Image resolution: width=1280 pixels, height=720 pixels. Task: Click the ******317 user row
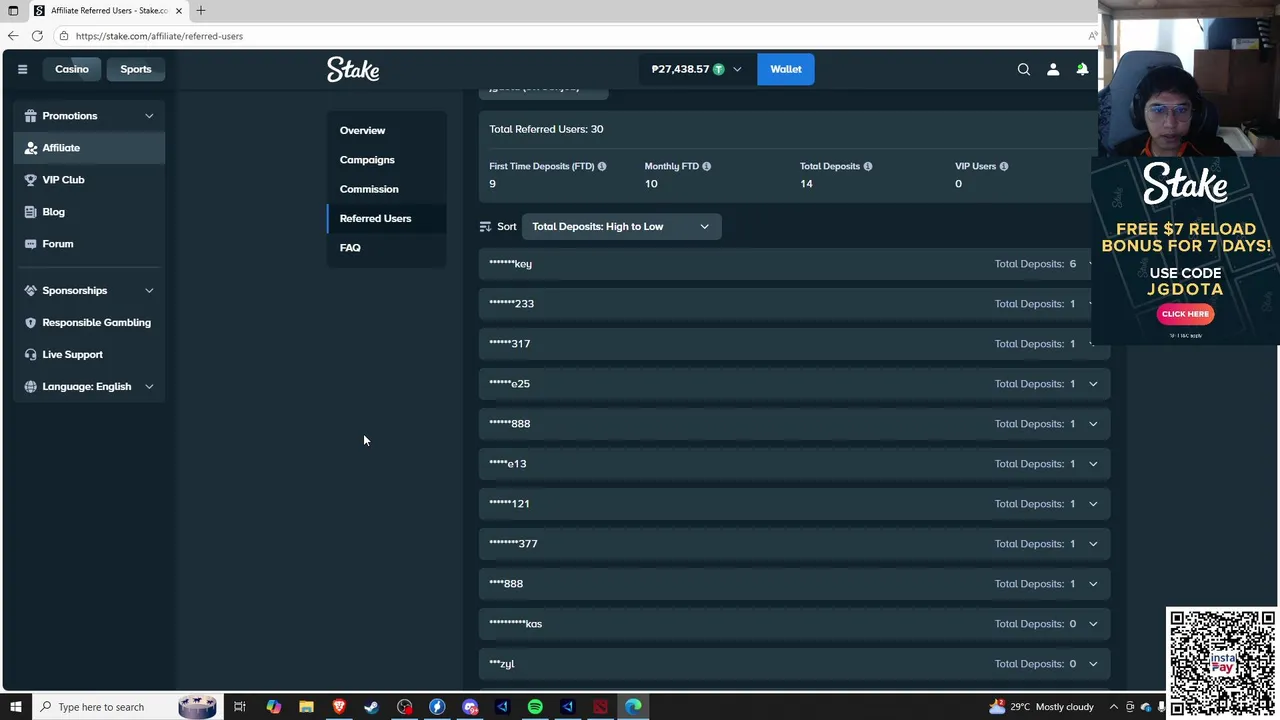[x=794, y=344]
